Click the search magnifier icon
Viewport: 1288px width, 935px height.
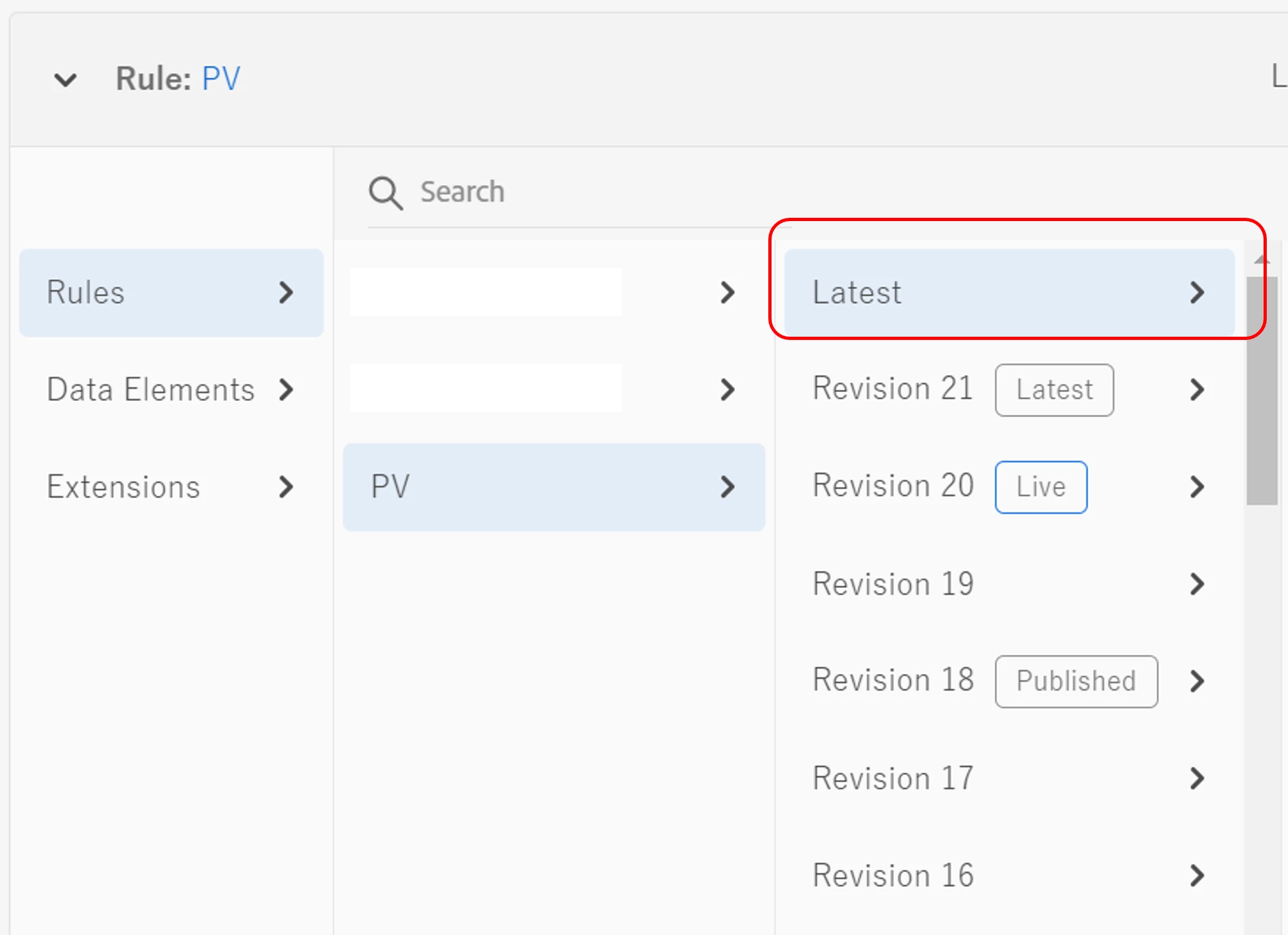[385, 193]
